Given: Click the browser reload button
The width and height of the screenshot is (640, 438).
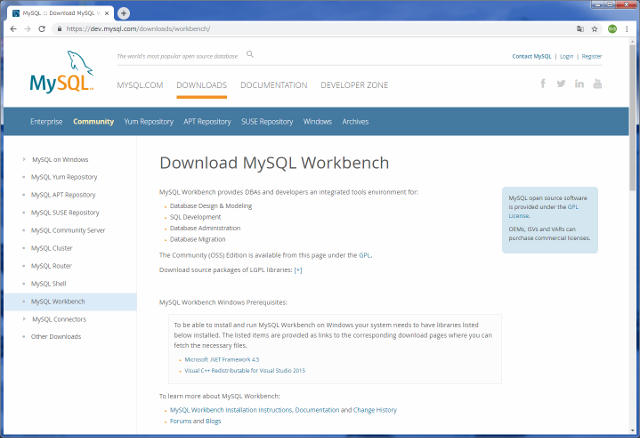Looking at the screenshot, I should coord(43,29).
